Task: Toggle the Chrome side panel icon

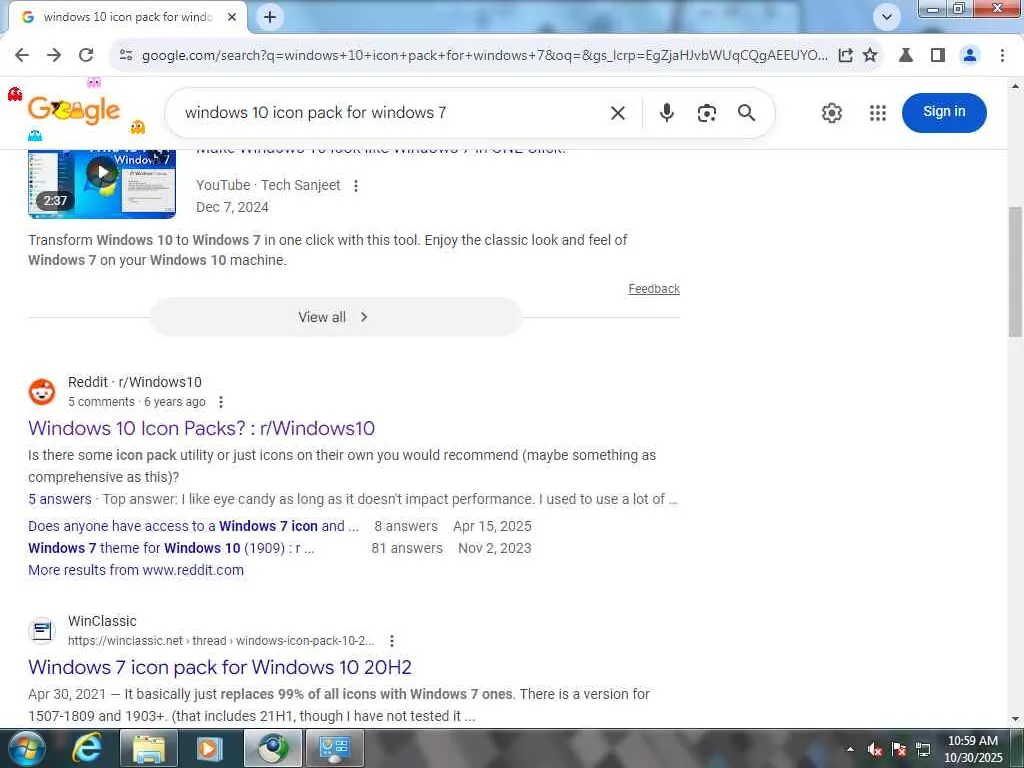Action: pos(938,55)
